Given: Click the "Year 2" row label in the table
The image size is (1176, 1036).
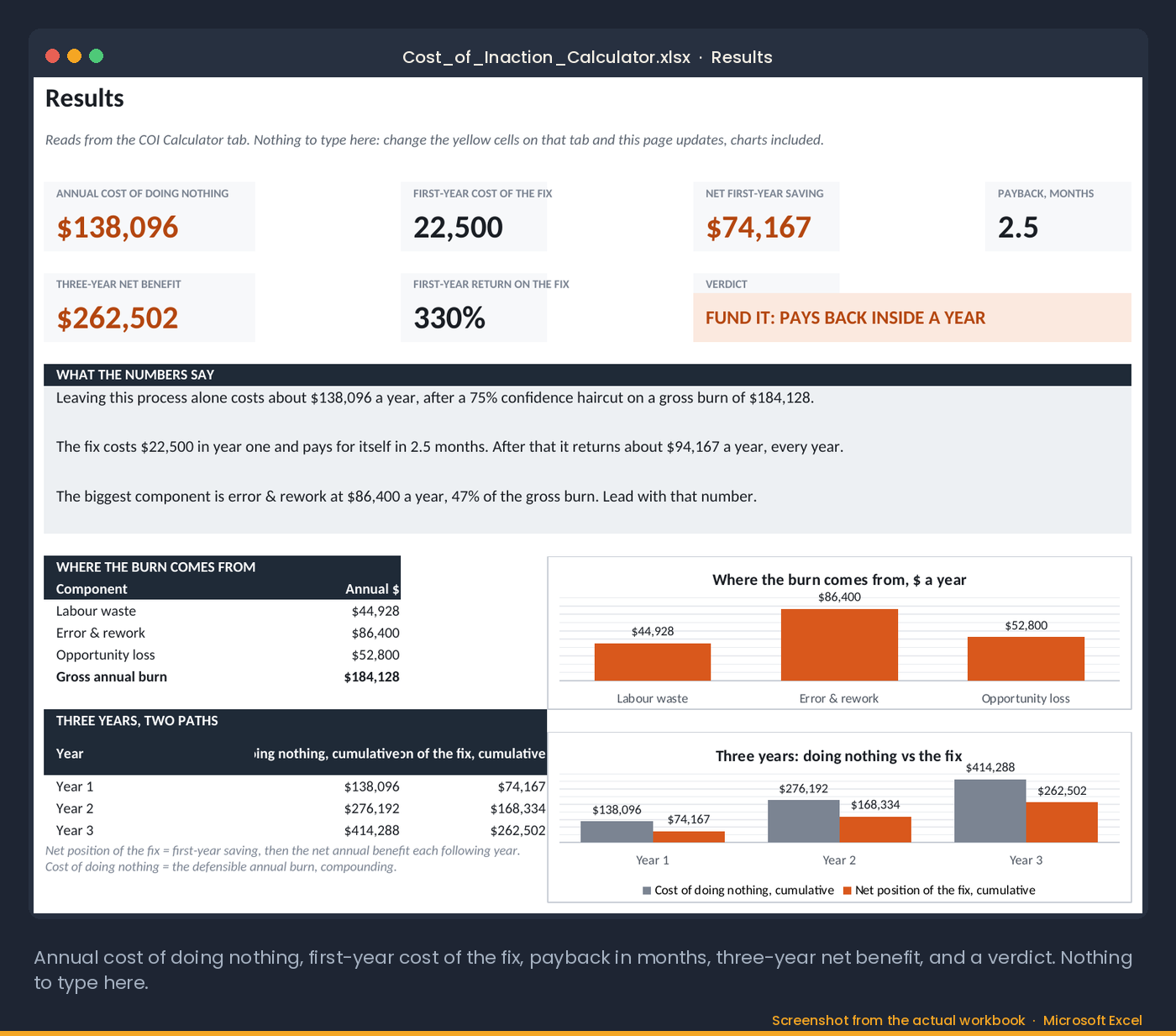Looking at the screenshot, I should [75, 809].
